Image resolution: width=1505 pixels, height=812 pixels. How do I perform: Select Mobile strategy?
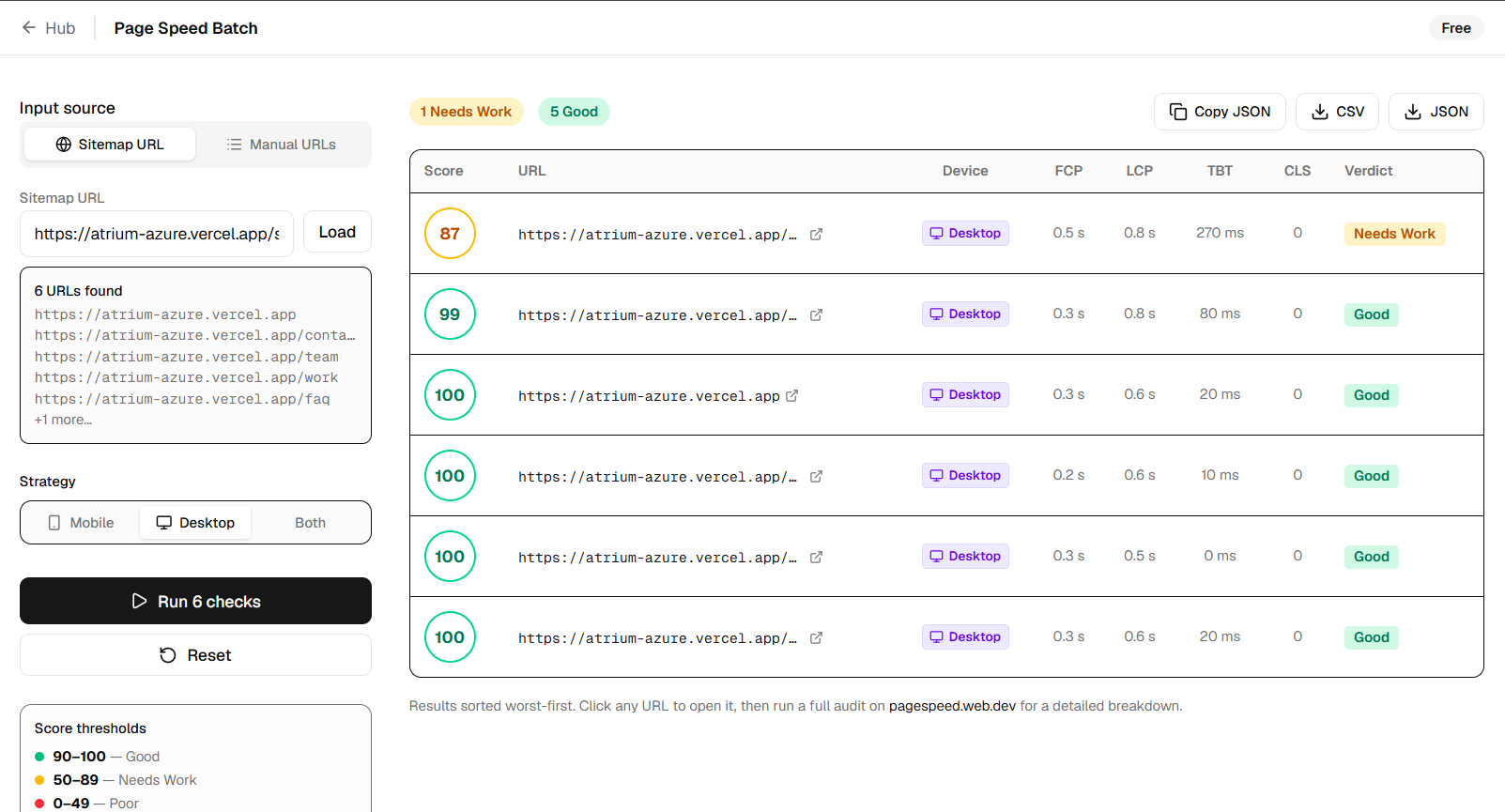click(x=81, y=523)
